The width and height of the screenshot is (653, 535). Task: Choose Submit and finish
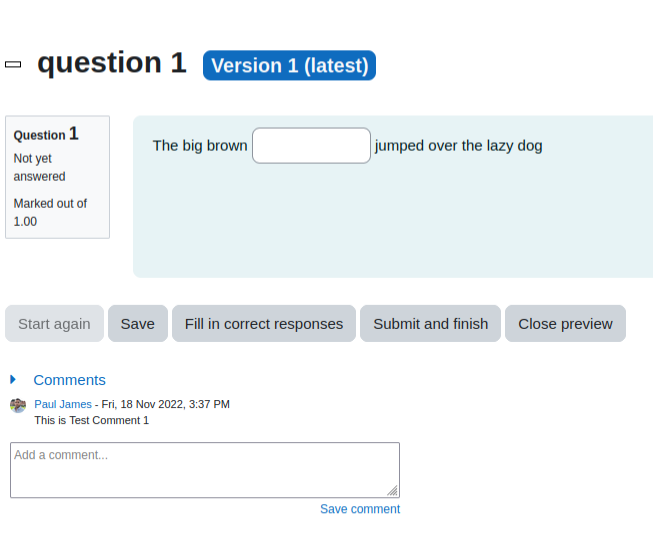[431, 323]
